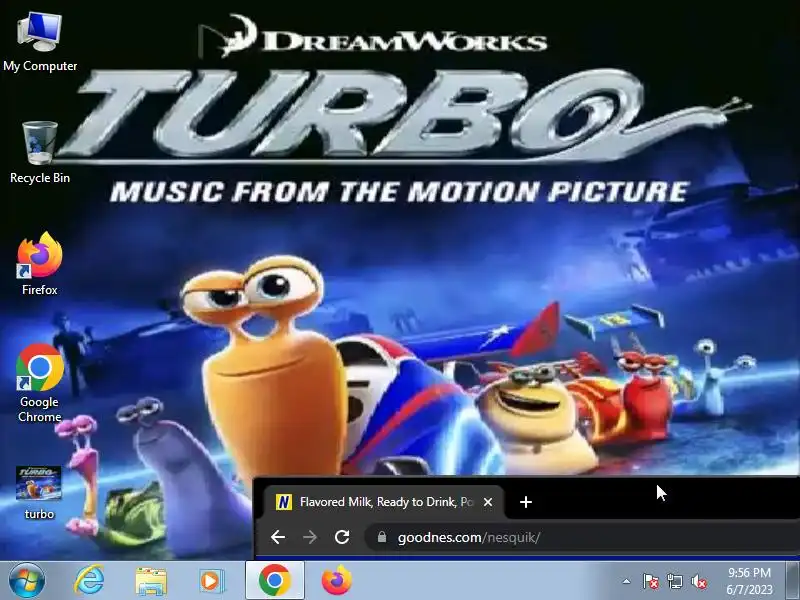Open the turbo image file

pyautogui.click(x=39, y=492)
